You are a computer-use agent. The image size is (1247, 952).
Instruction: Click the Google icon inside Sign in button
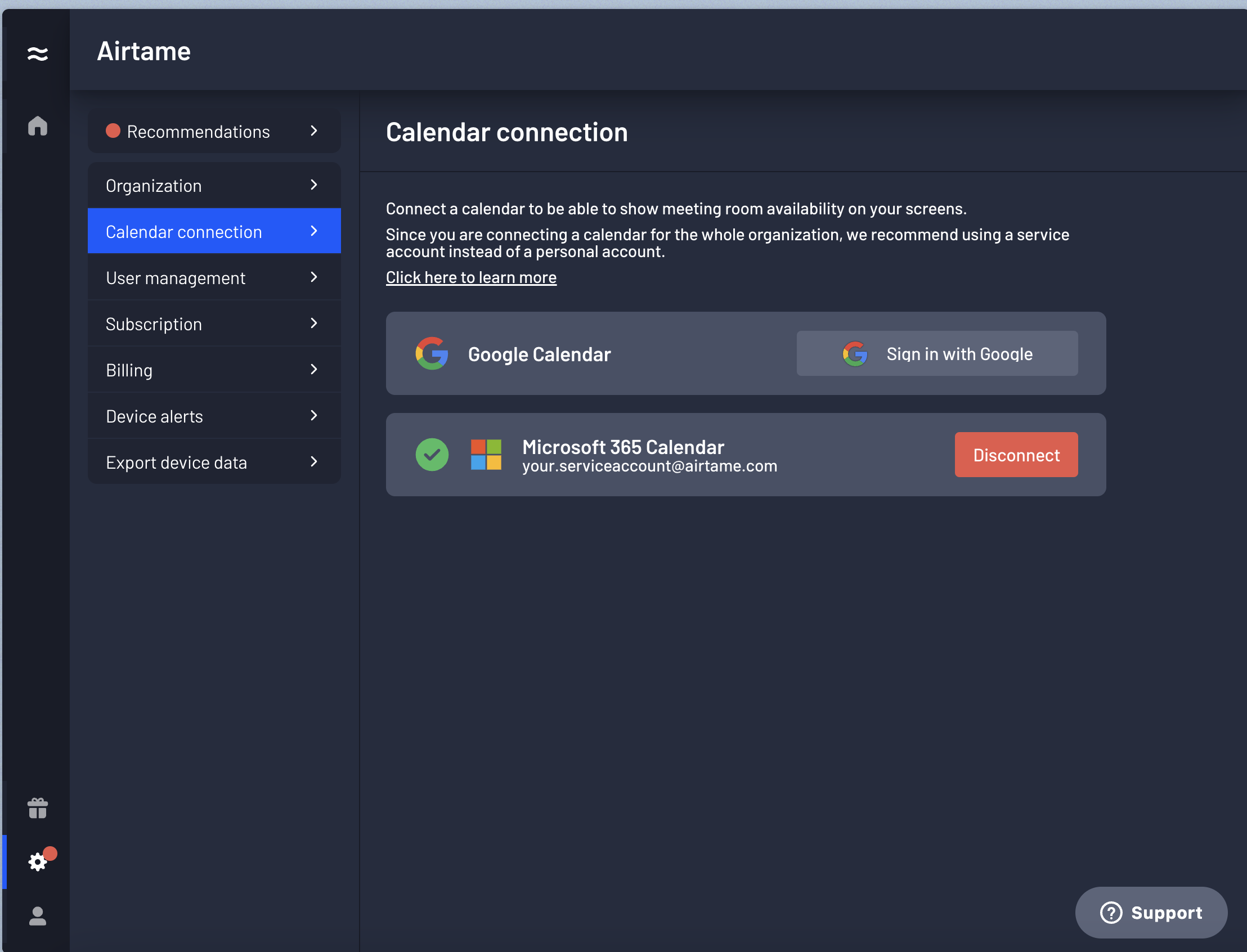[855, 353]
